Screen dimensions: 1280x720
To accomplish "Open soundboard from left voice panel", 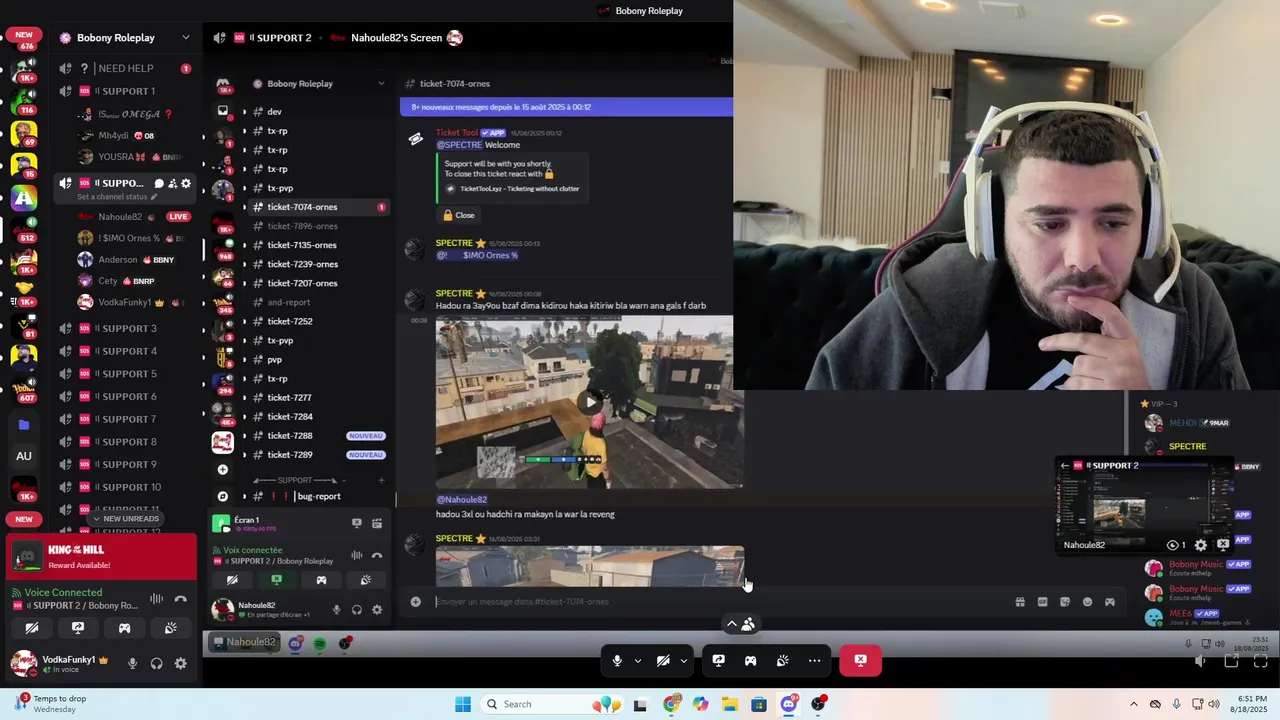I will point(171,628).
